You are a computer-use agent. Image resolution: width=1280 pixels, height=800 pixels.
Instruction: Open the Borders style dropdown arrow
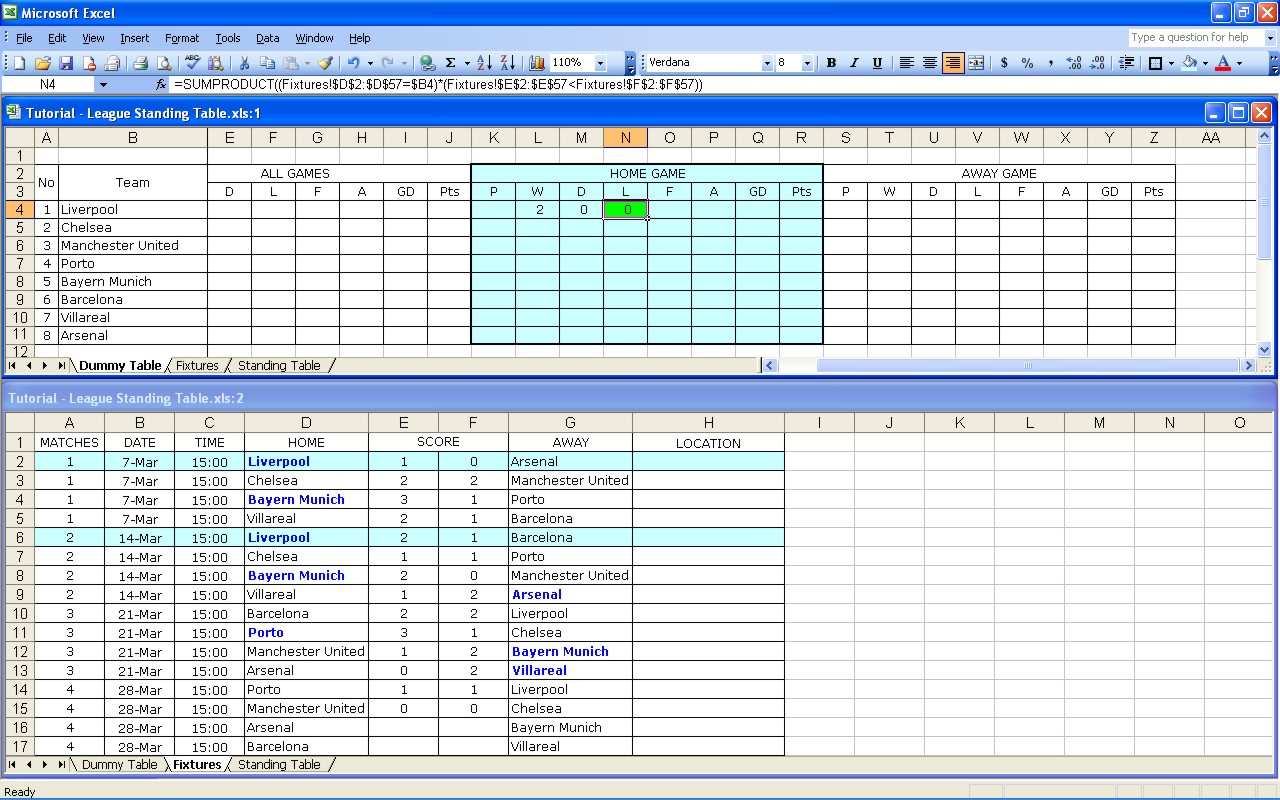point(1172,63)
